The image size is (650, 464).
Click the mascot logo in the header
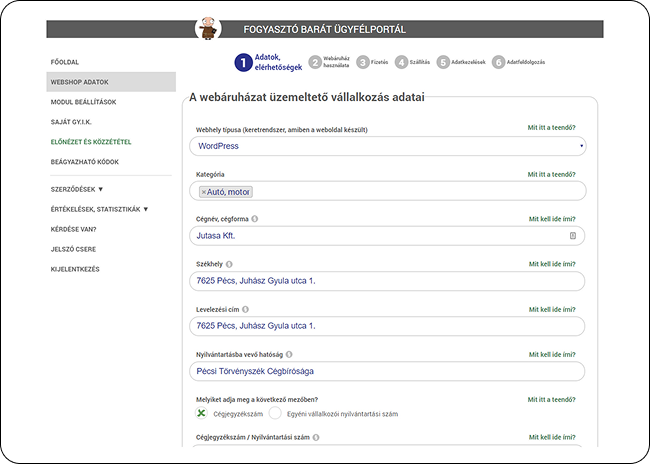click(x=209, y=29)
